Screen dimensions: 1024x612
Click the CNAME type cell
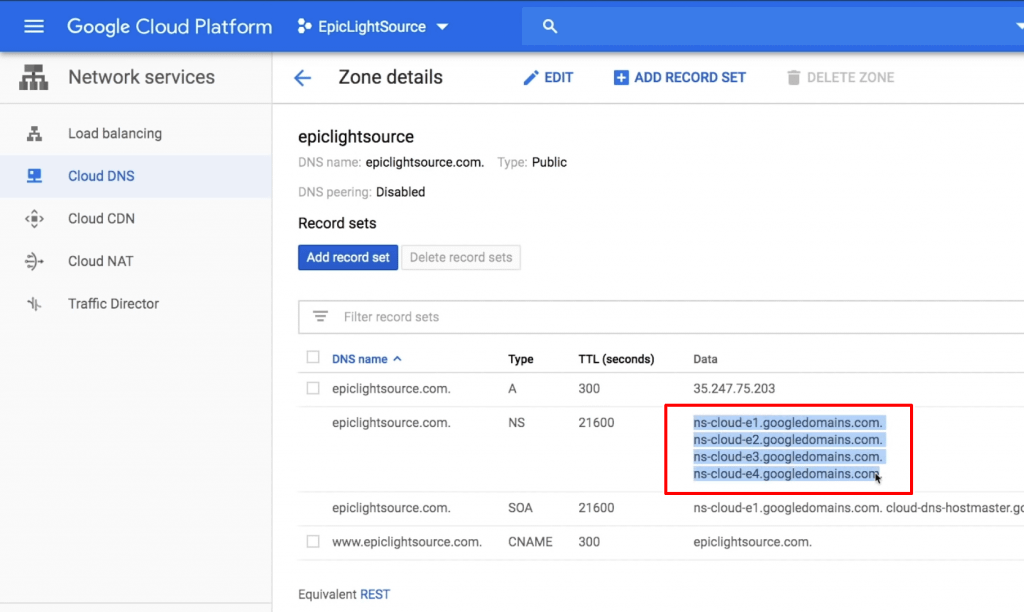[x=530, y=541]
